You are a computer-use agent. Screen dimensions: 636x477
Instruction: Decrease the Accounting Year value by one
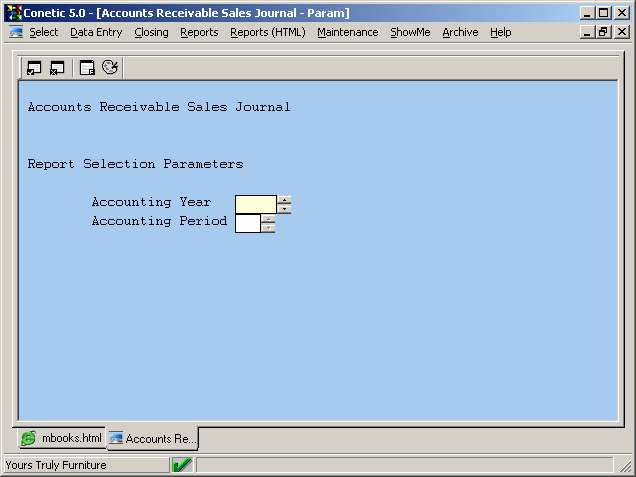point(284,209)
